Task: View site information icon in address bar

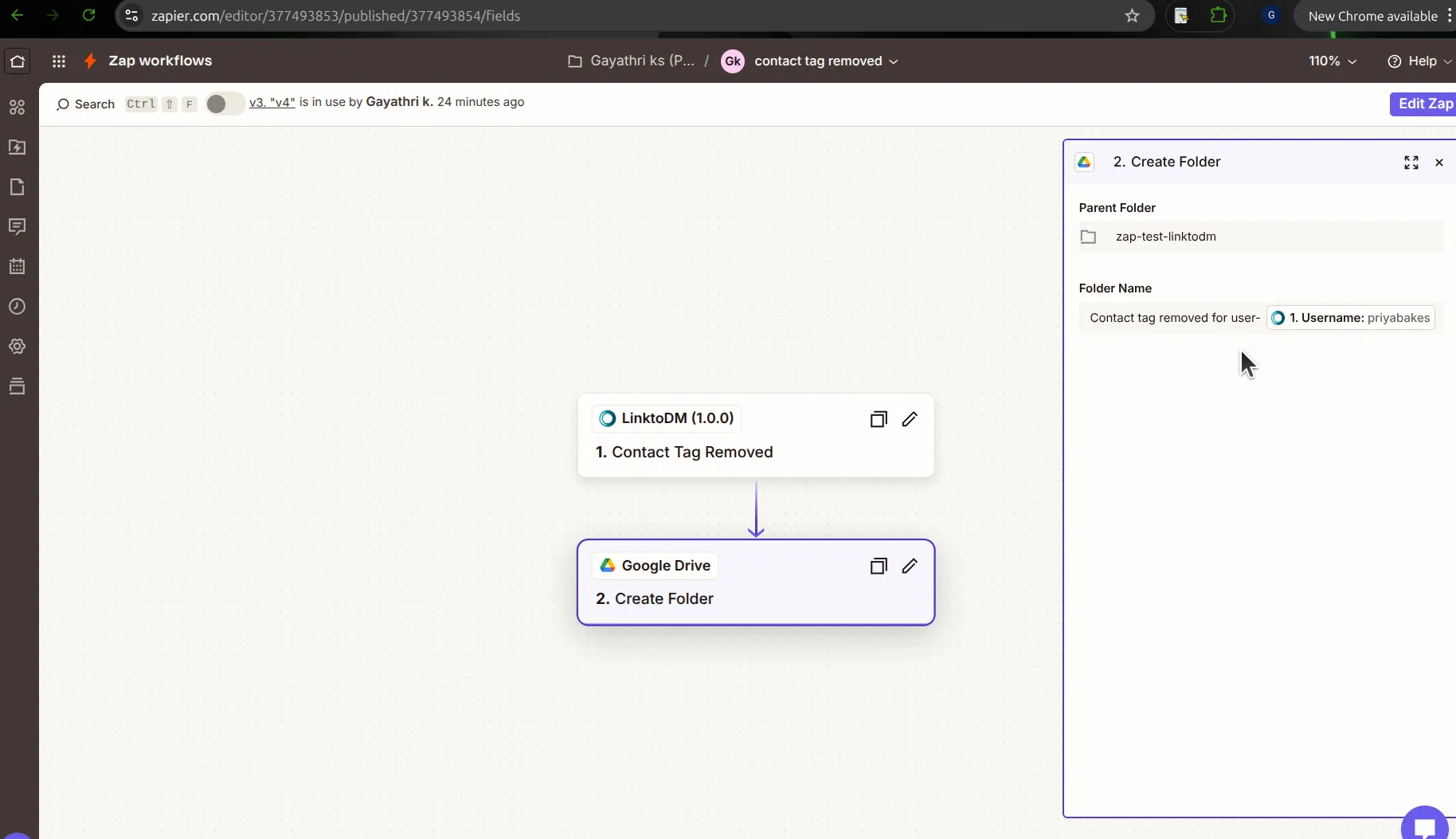Action: click(132, 16)
